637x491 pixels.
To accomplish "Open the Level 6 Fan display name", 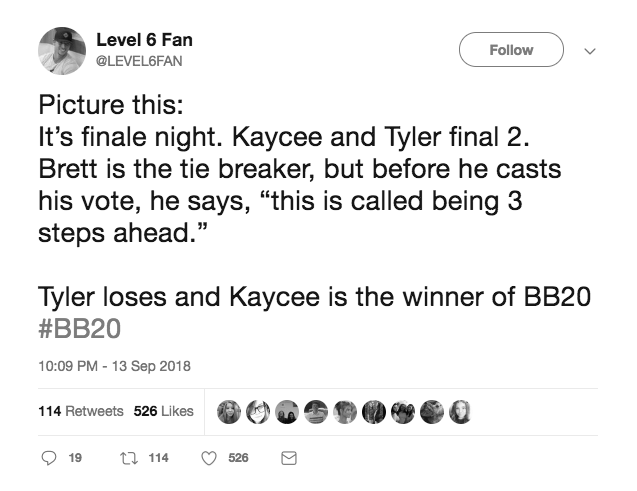I will (x=144, y=40).
